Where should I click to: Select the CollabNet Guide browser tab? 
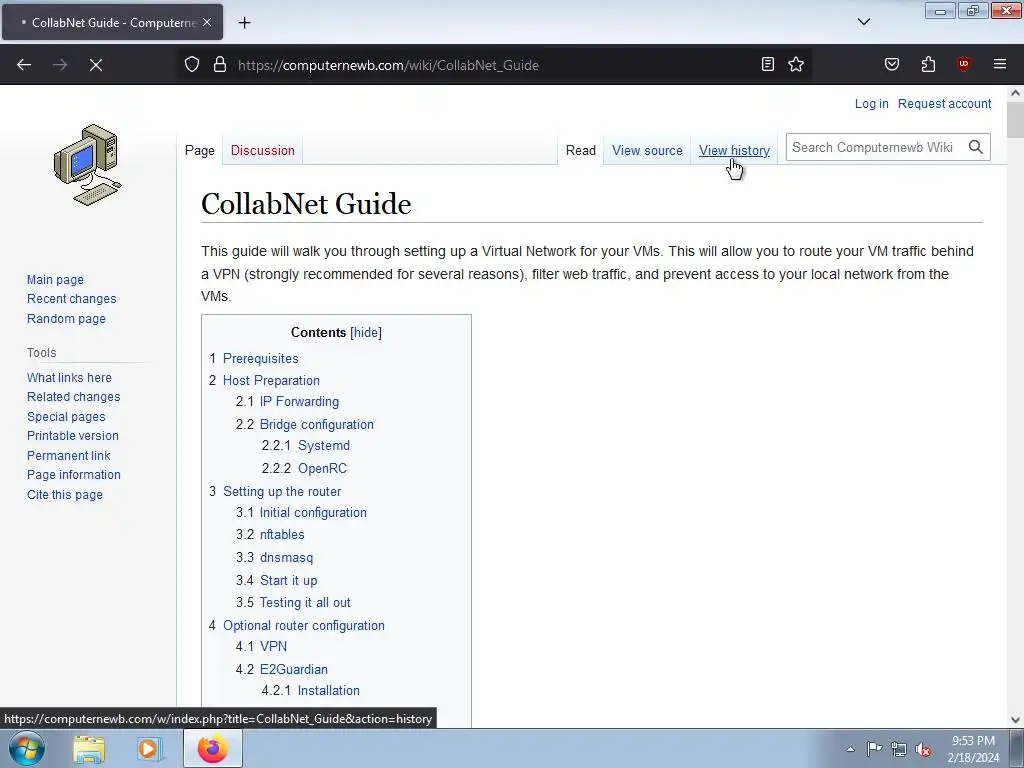point(112,23)
